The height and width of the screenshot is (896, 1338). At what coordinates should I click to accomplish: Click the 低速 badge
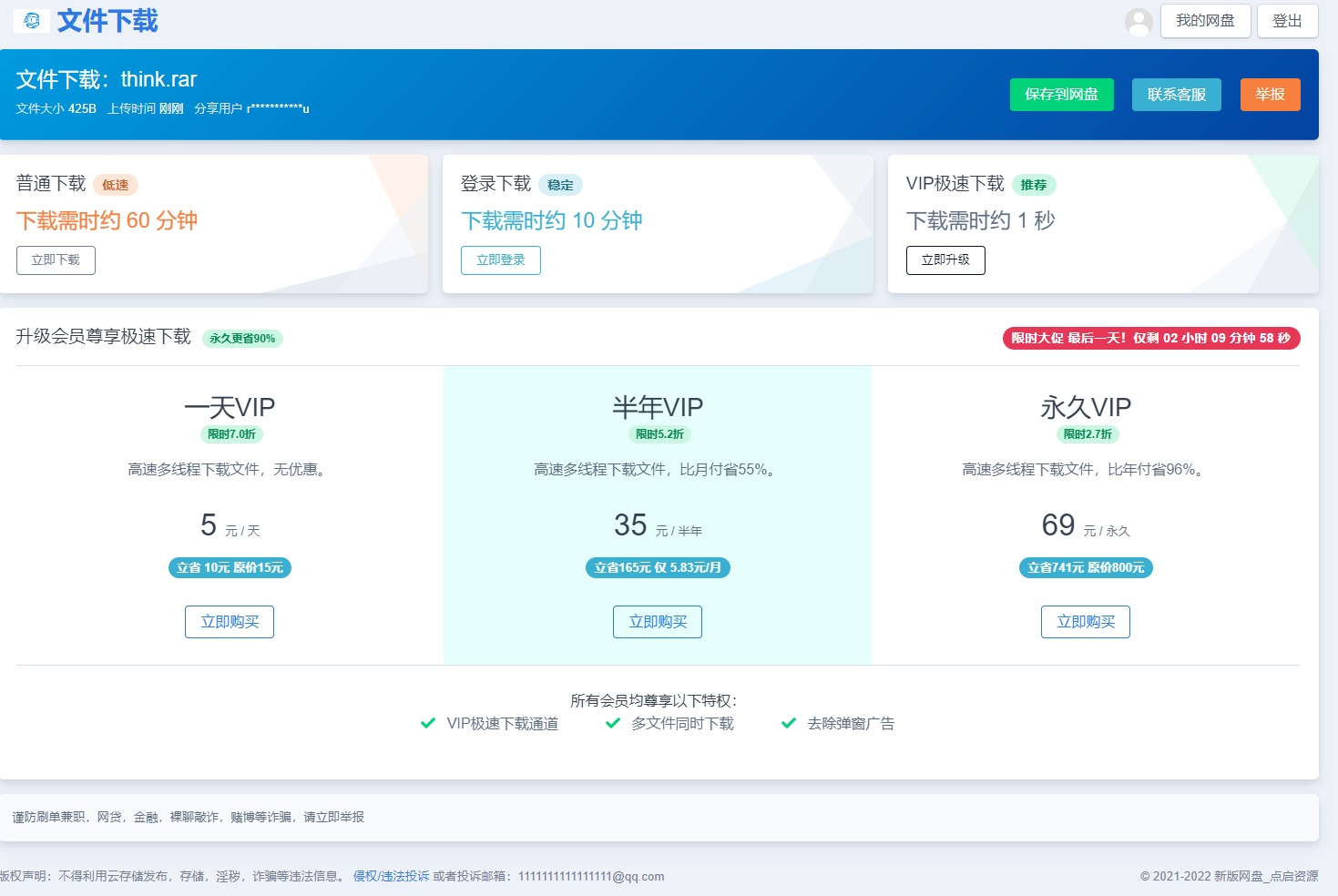point(116,185)
